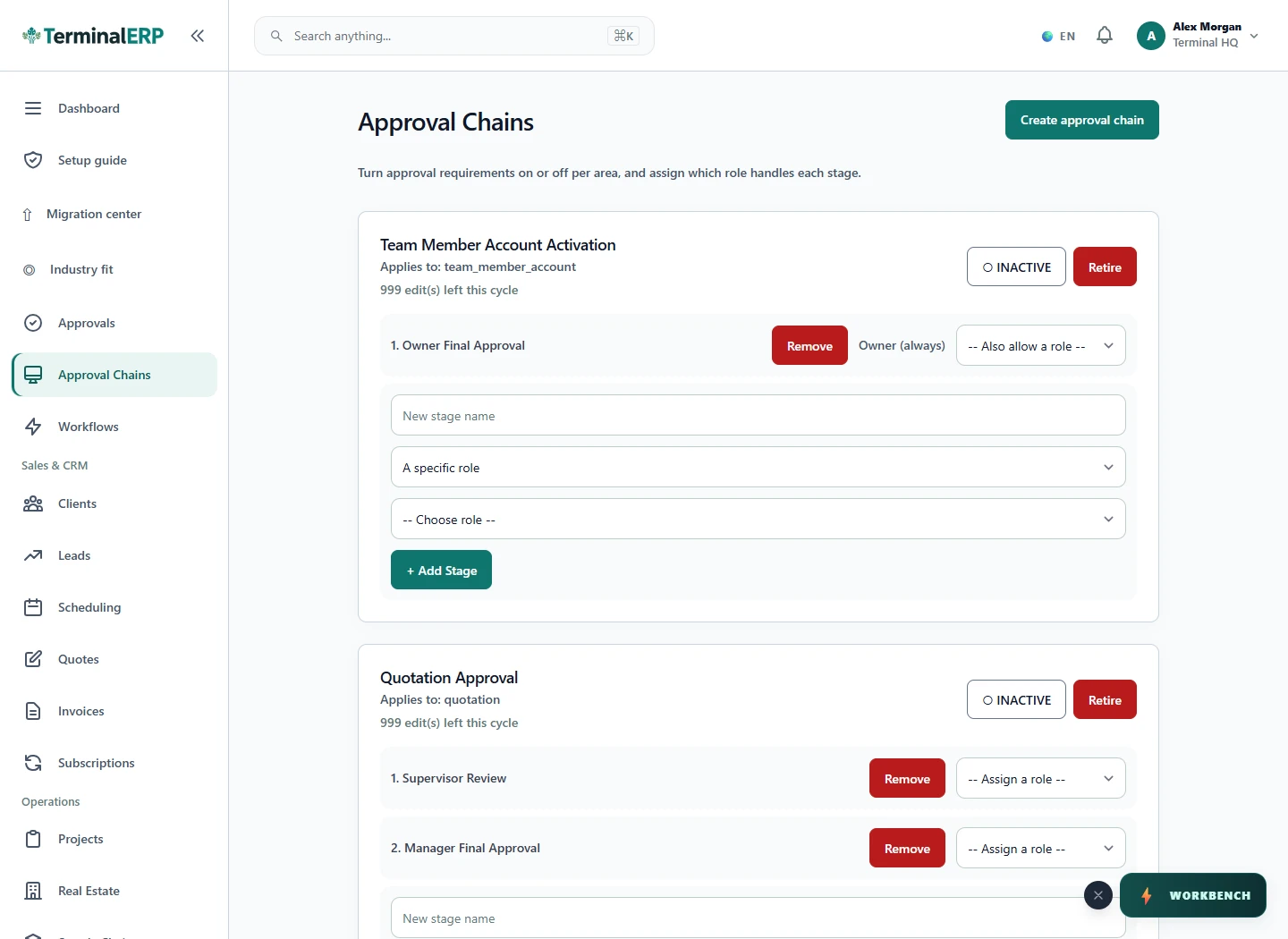Toggle INACTIVE status for Team Member Account Activation

[1016, 266]
